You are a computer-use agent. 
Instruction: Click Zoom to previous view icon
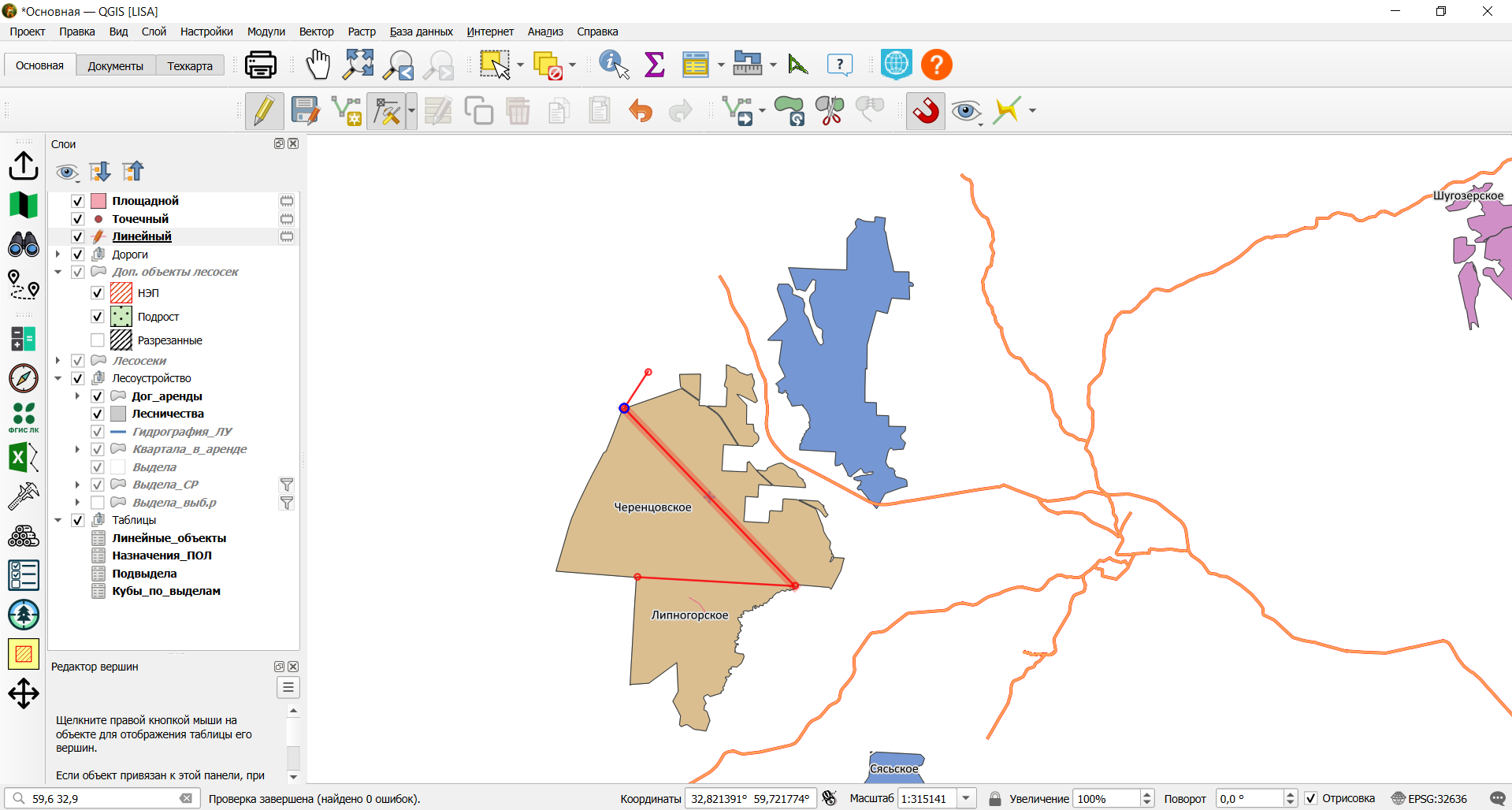399,65
